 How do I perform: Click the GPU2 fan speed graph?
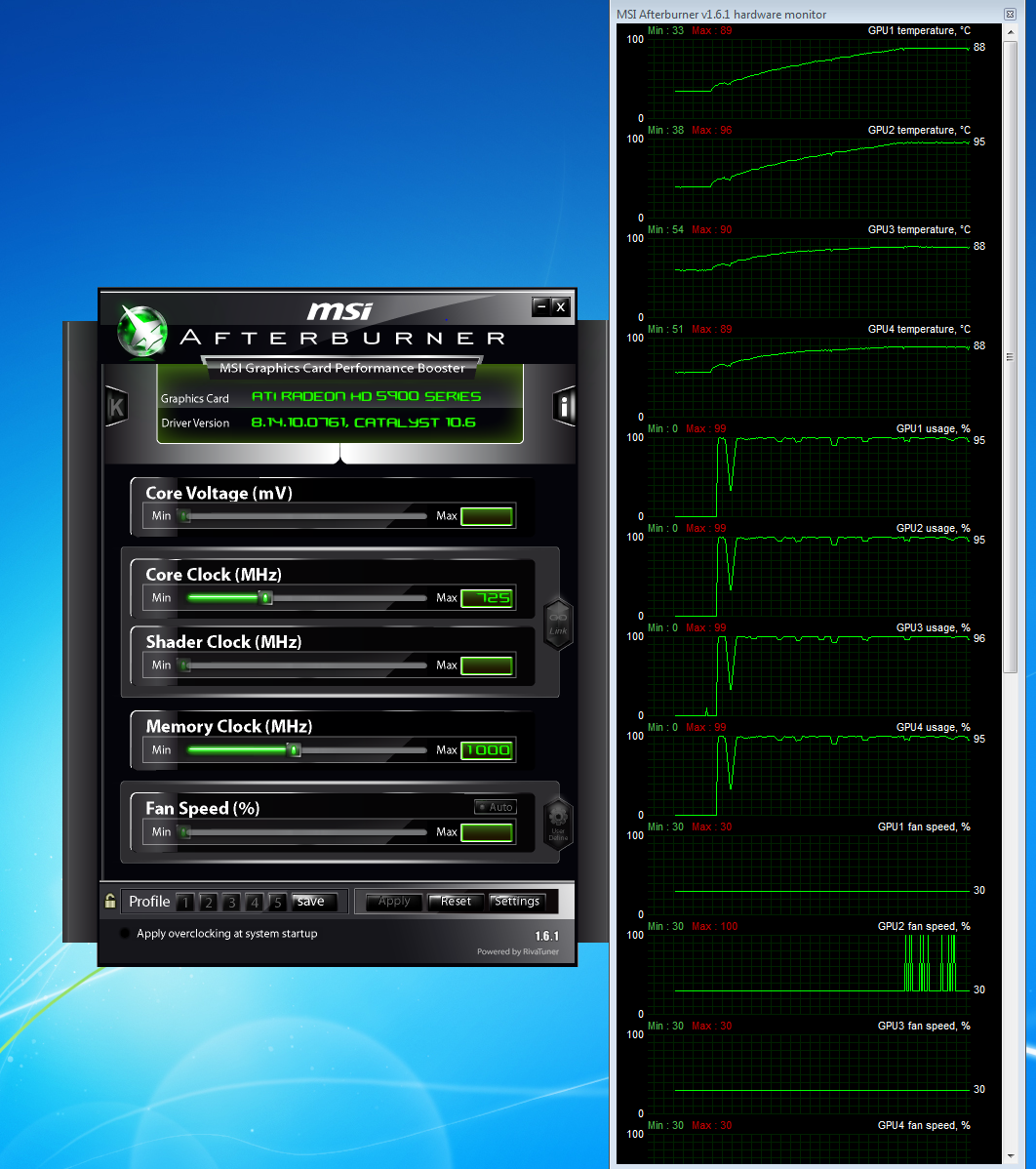[809, 975]
